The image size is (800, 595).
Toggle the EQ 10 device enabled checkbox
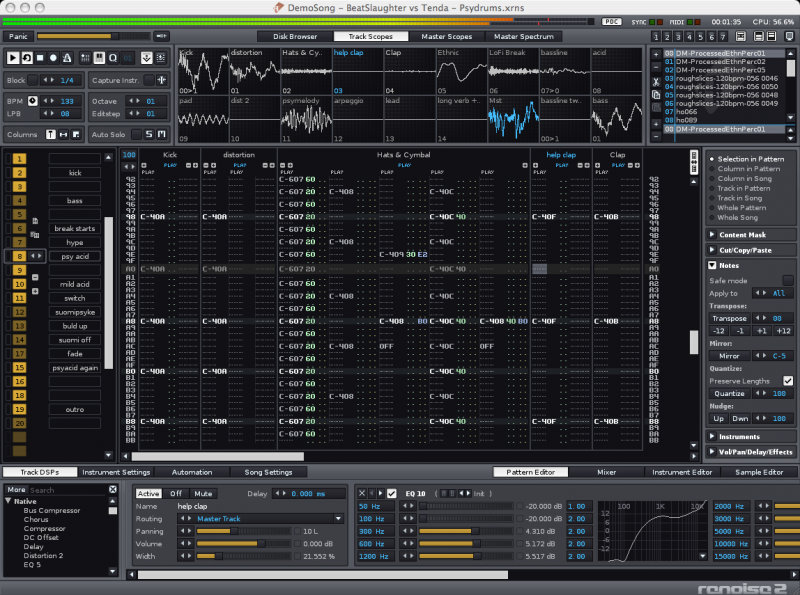click(x=392, y=493)
